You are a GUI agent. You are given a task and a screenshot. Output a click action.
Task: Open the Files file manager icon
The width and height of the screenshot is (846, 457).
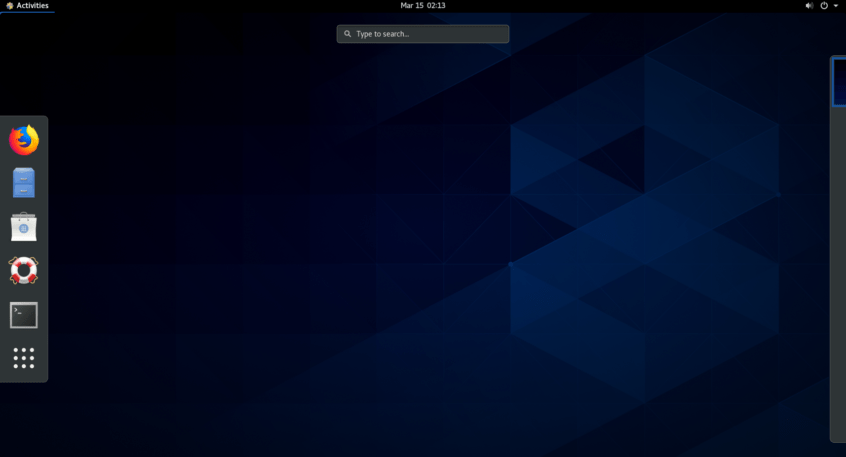click(x=24, y=183)
